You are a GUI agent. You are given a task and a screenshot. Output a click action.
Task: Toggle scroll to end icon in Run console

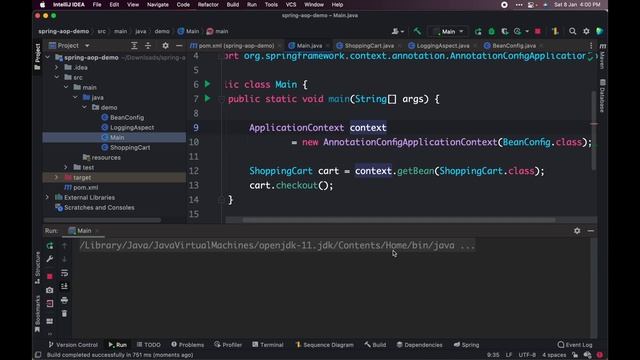coord(64,287)
